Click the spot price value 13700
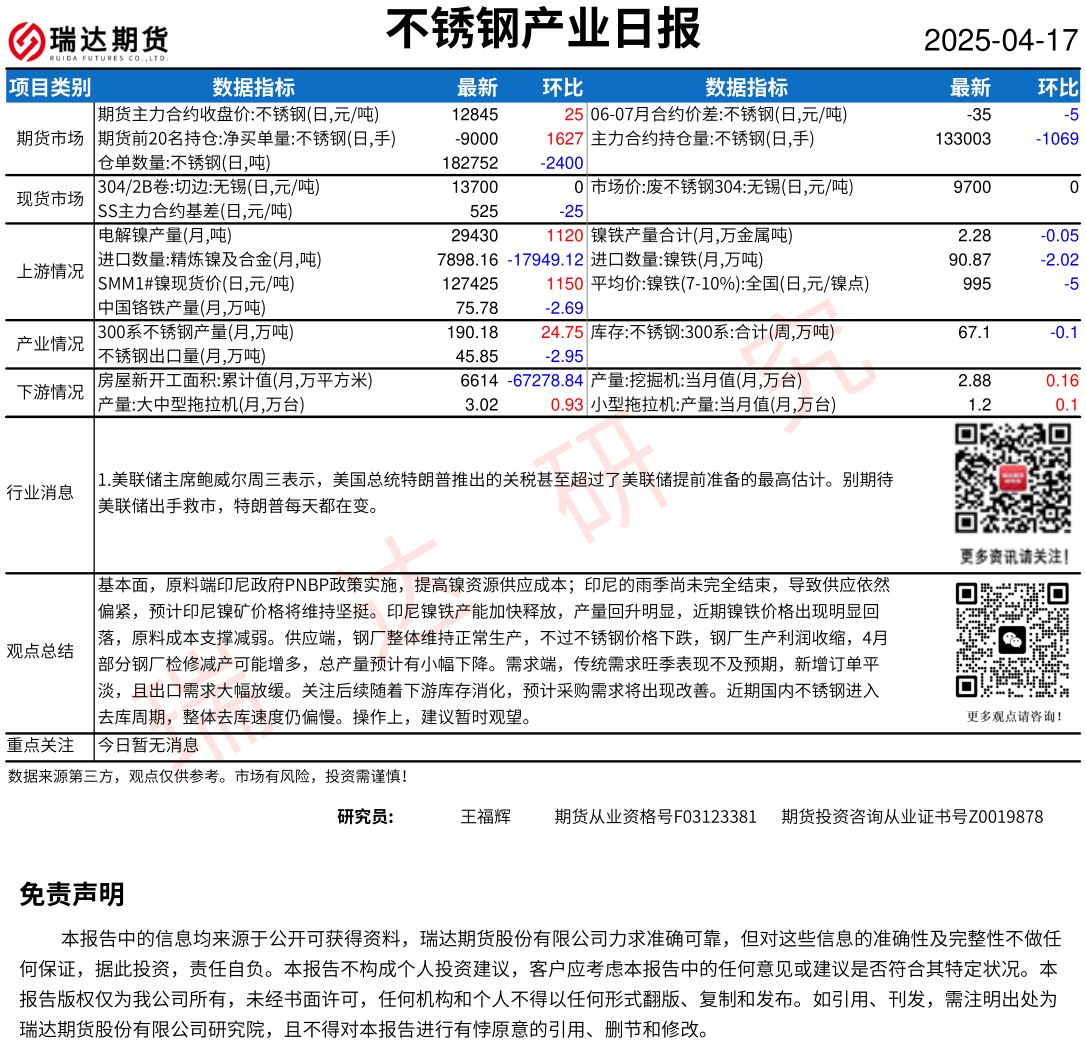Viewport: 1086px width, 1043px height. point(475,187)
